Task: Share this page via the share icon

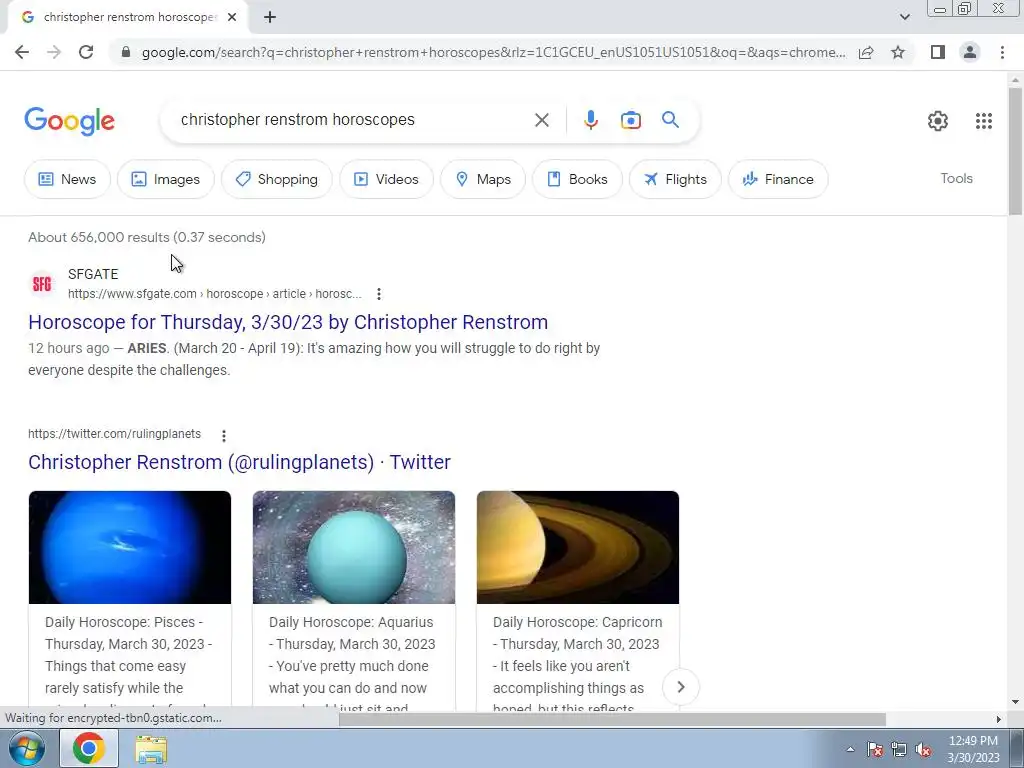Action: coord(866,52)
